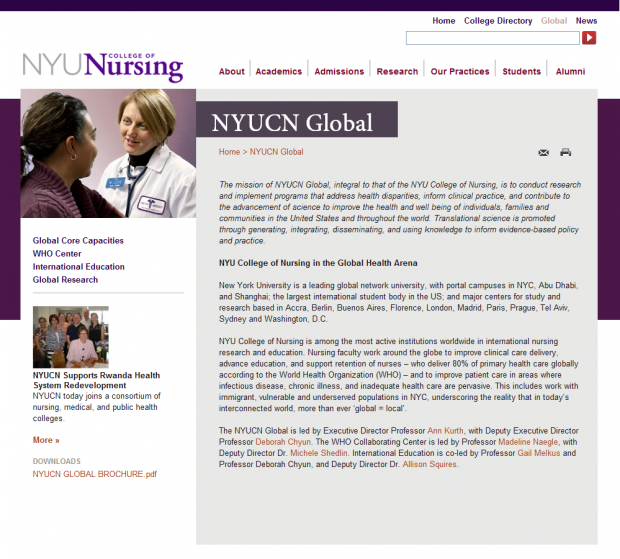Open the Our Practices menu
Viewport: 620px width, 559px height.
pos(460,72)
